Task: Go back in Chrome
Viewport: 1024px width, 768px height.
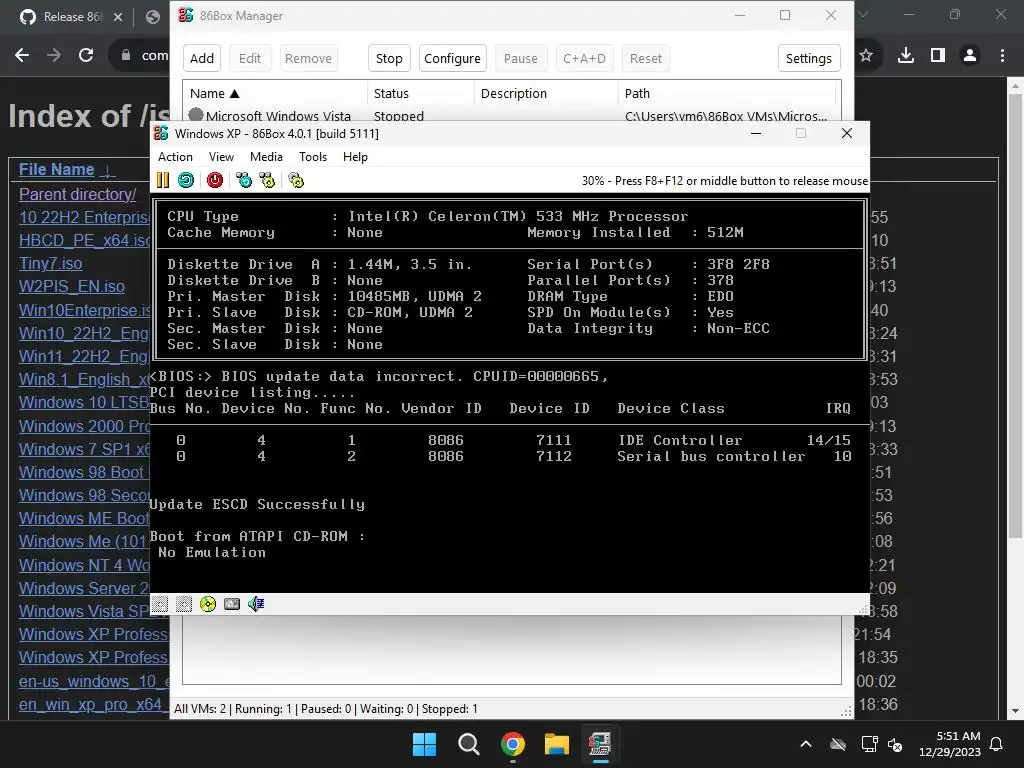Action: pos(22,56)
